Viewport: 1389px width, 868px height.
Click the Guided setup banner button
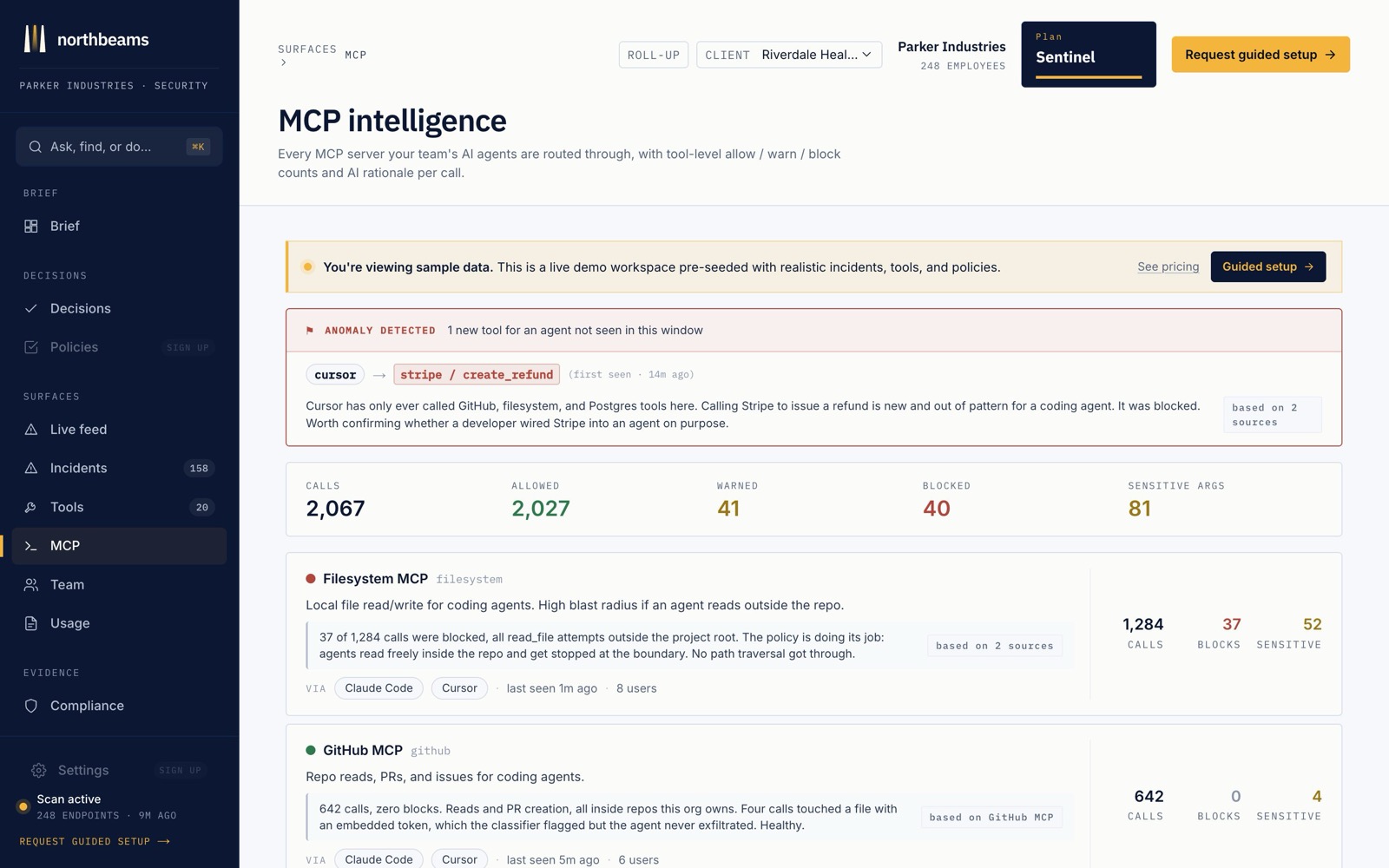[x=1268, y=267]
